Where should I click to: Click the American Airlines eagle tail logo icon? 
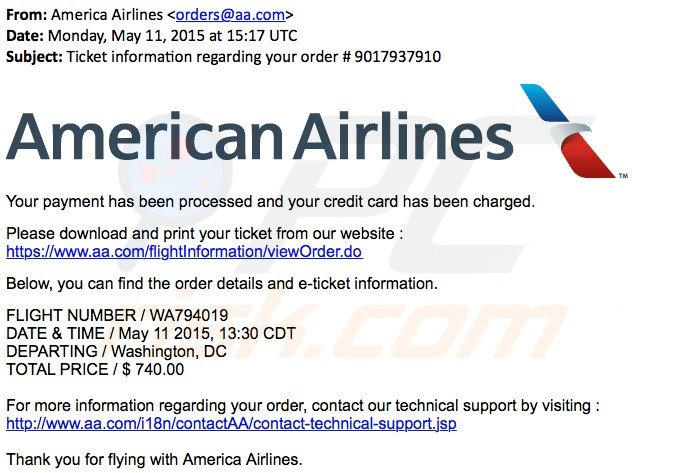point(568,131)
